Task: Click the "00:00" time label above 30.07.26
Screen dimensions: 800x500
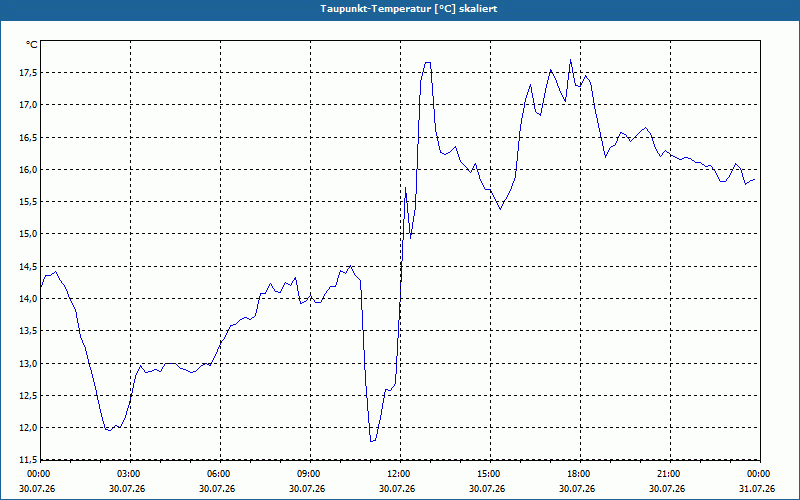Action: [x=38, y=474]
